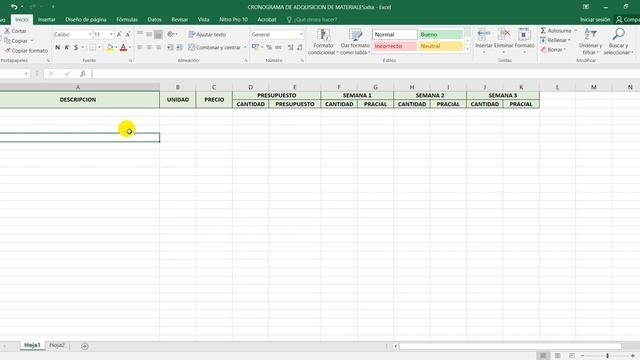Click Combinar y centrar button
The image size is (640, 360).
(x=214, y=48)
